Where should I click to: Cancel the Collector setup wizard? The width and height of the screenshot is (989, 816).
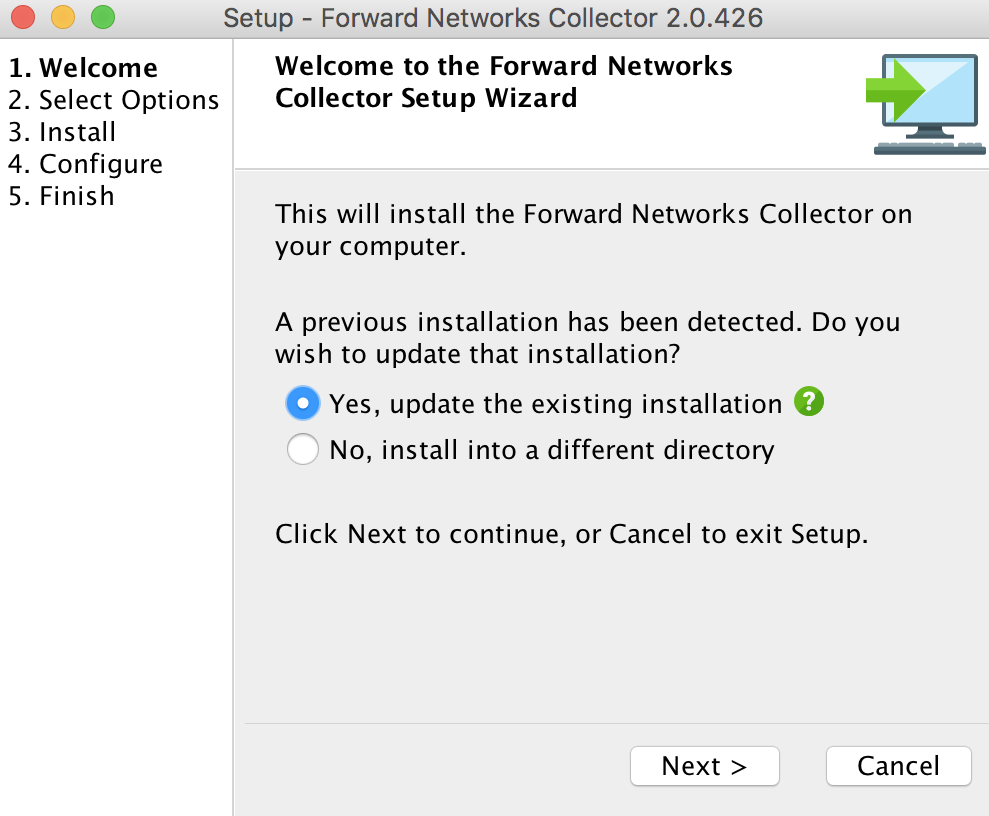point(897,765)
